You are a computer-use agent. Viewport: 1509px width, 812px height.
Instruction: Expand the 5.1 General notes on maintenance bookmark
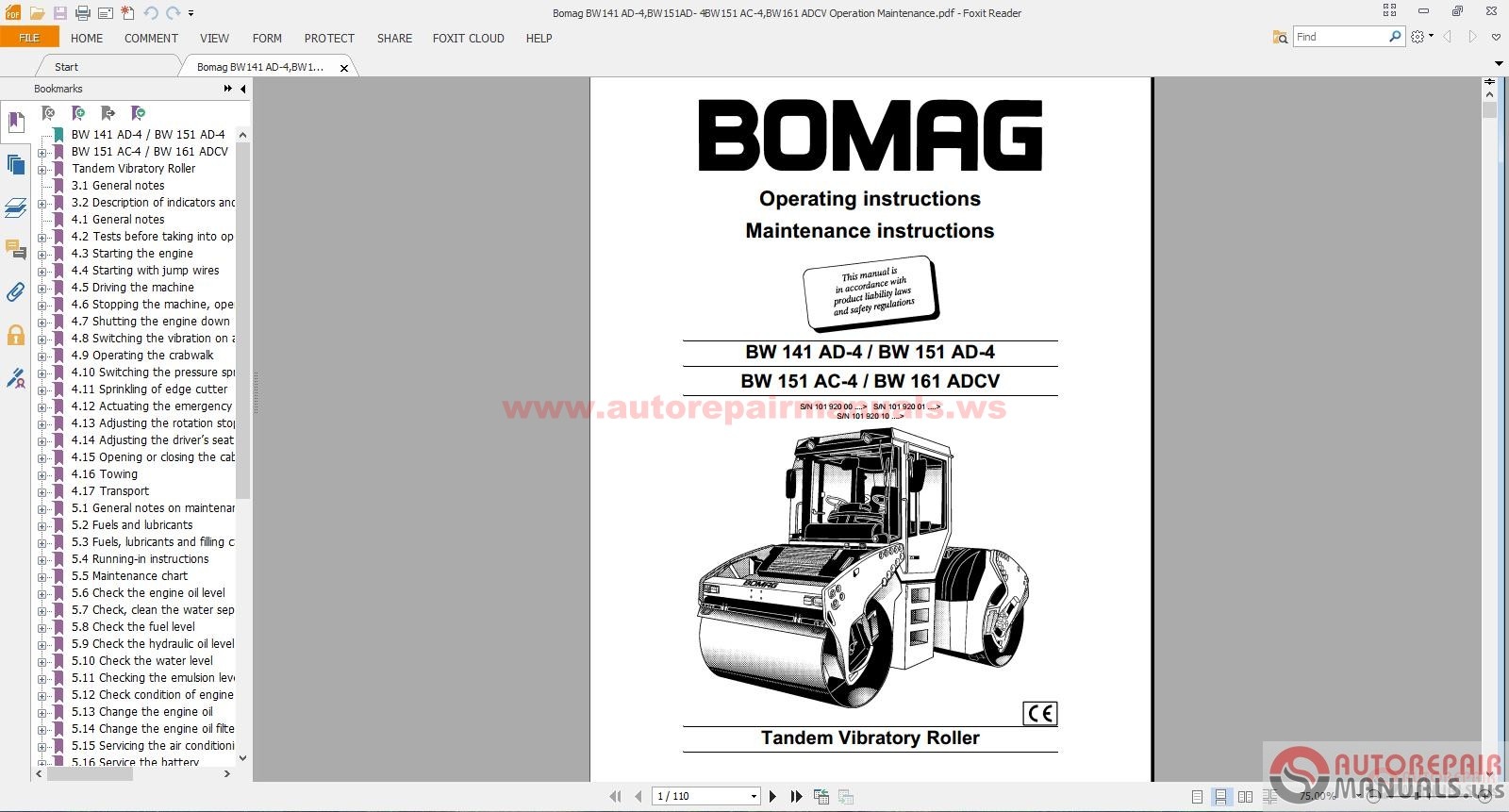41,508
